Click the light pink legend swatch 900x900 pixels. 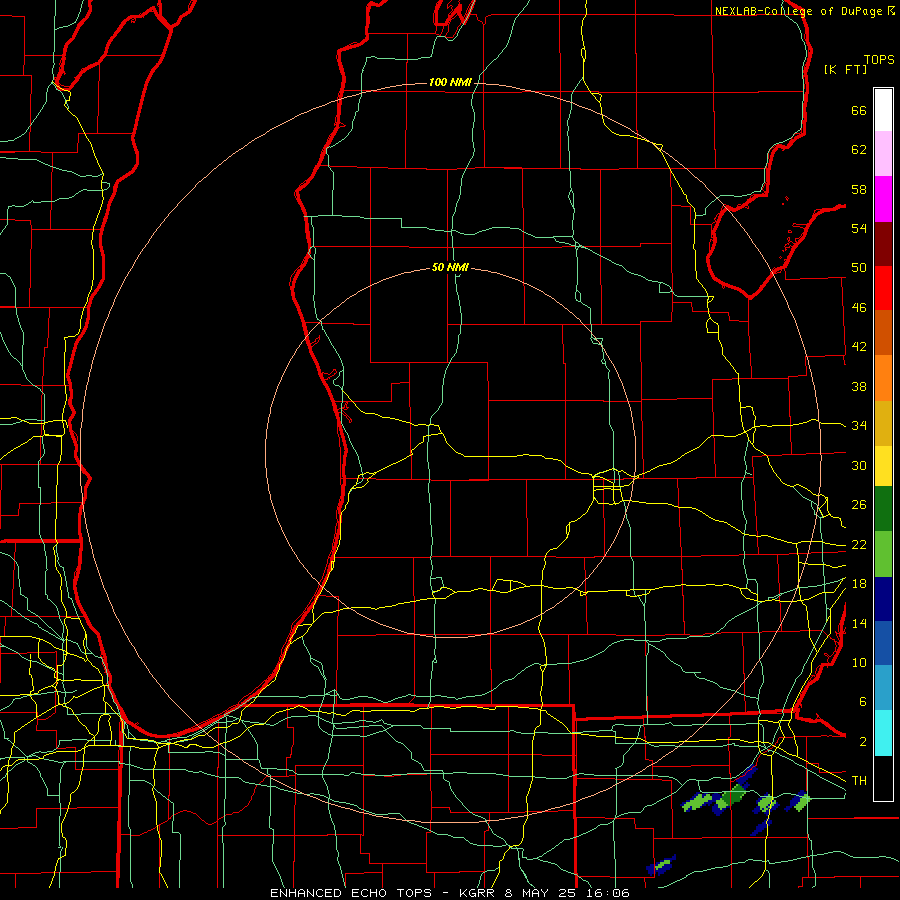(883, 153)
